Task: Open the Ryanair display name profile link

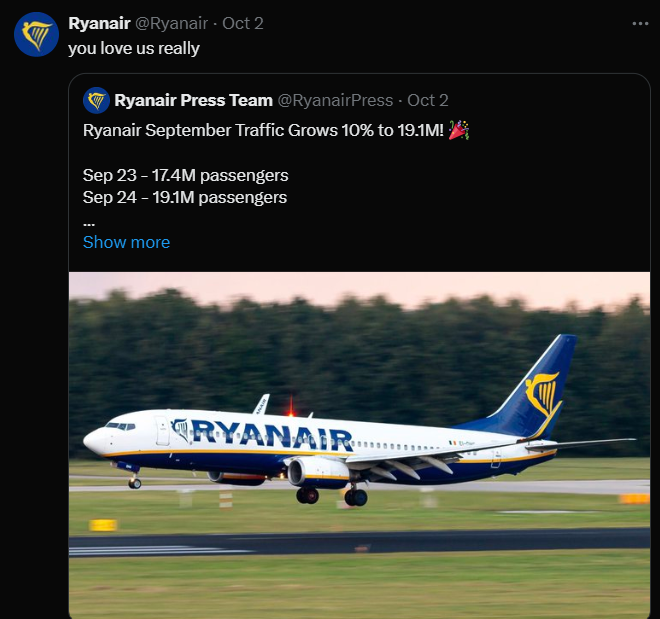Action: click(x=99, y=23)
